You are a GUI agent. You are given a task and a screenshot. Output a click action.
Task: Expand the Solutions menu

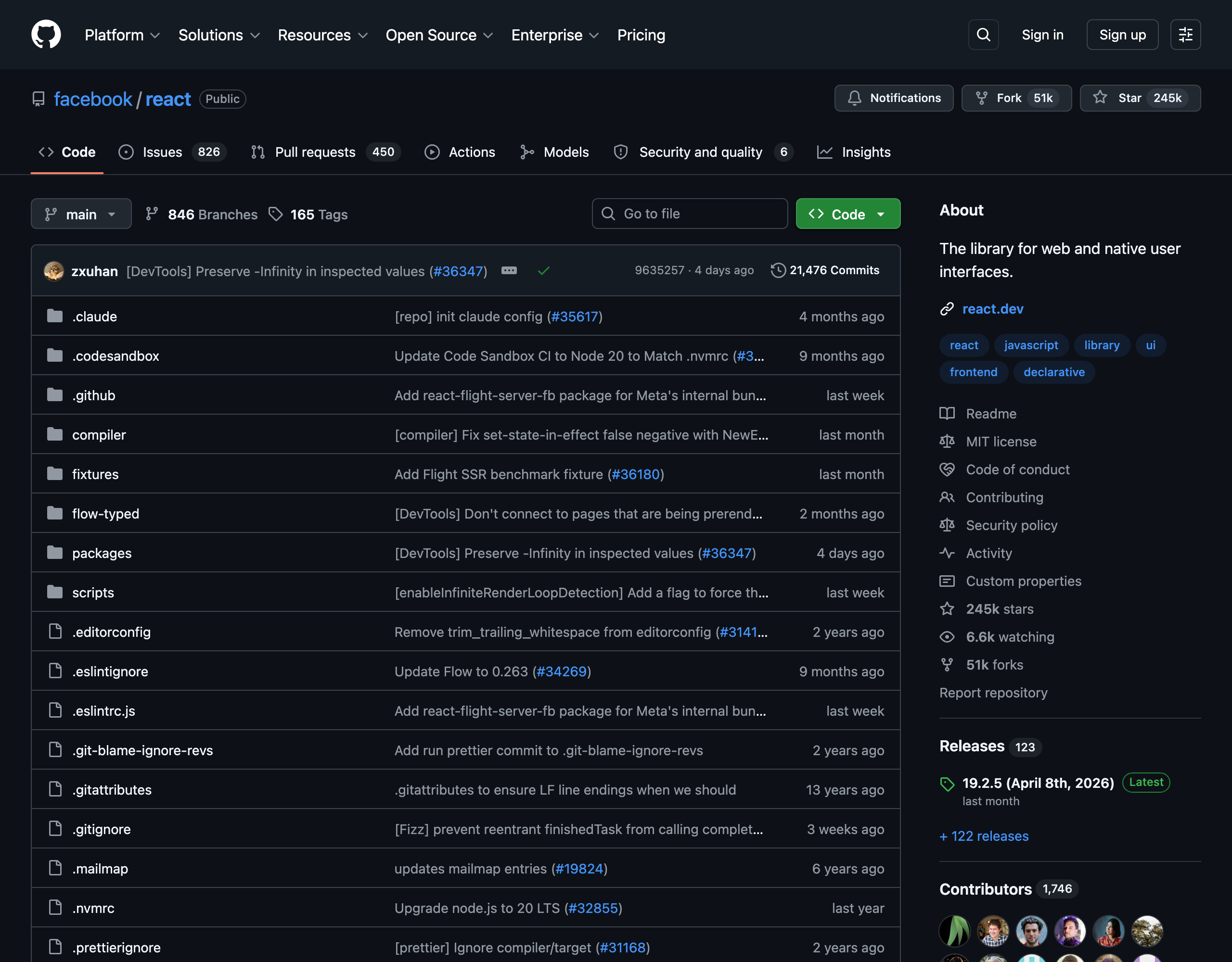(x=219, y=35)
